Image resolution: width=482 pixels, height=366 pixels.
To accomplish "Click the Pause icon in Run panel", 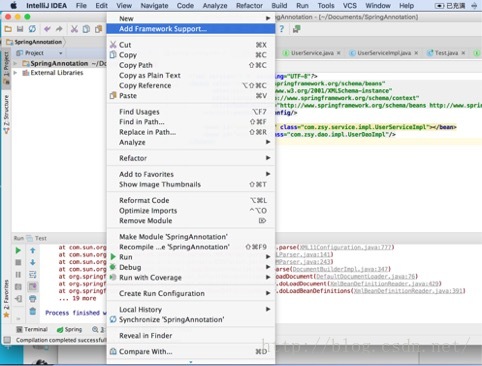I will tap(18, 275).
